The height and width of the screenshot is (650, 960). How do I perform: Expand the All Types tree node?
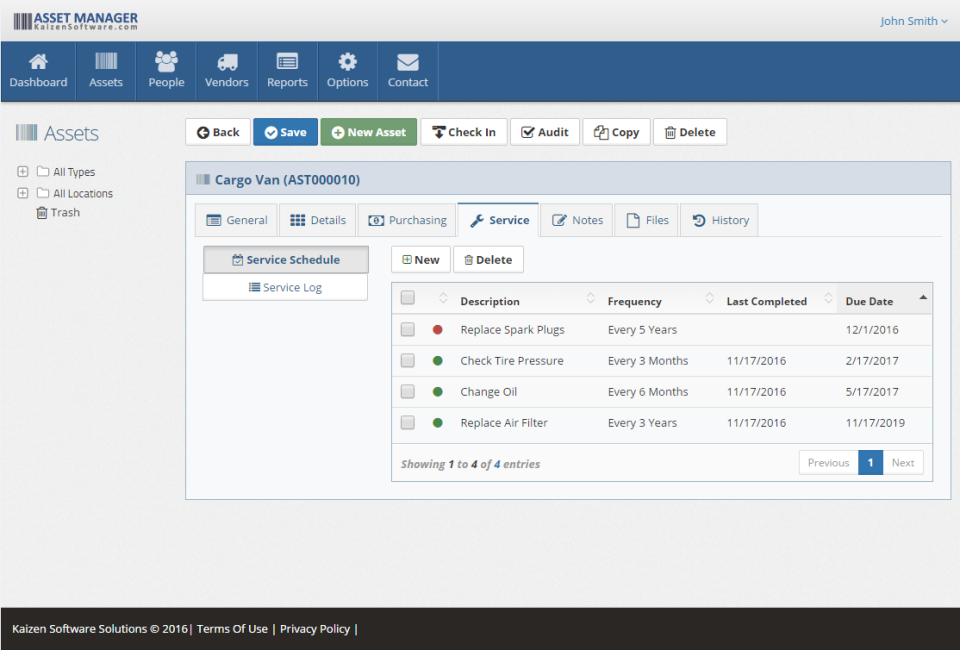coord(22,172)
